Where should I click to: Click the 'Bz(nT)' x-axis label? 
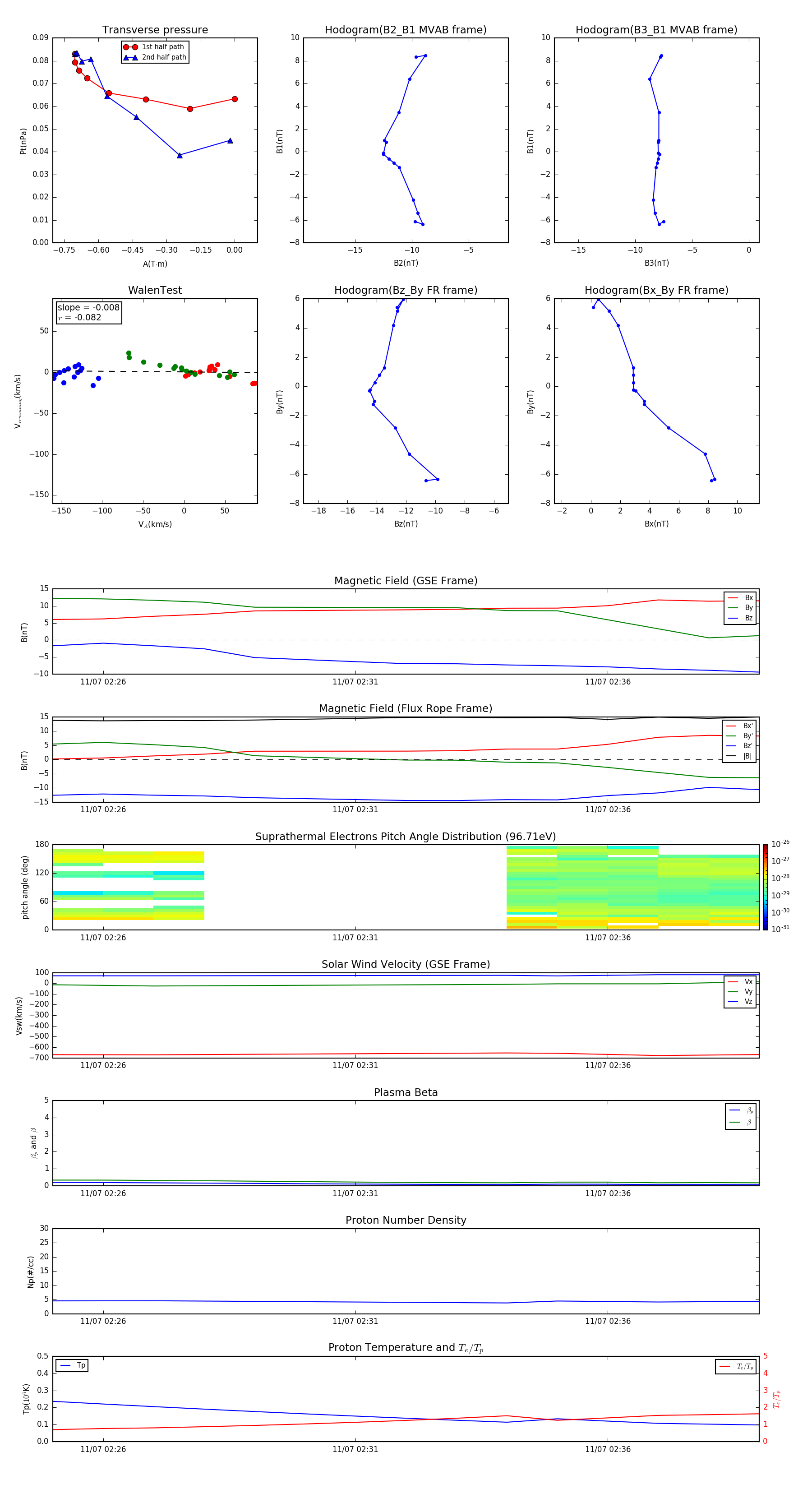click(406, 524)
